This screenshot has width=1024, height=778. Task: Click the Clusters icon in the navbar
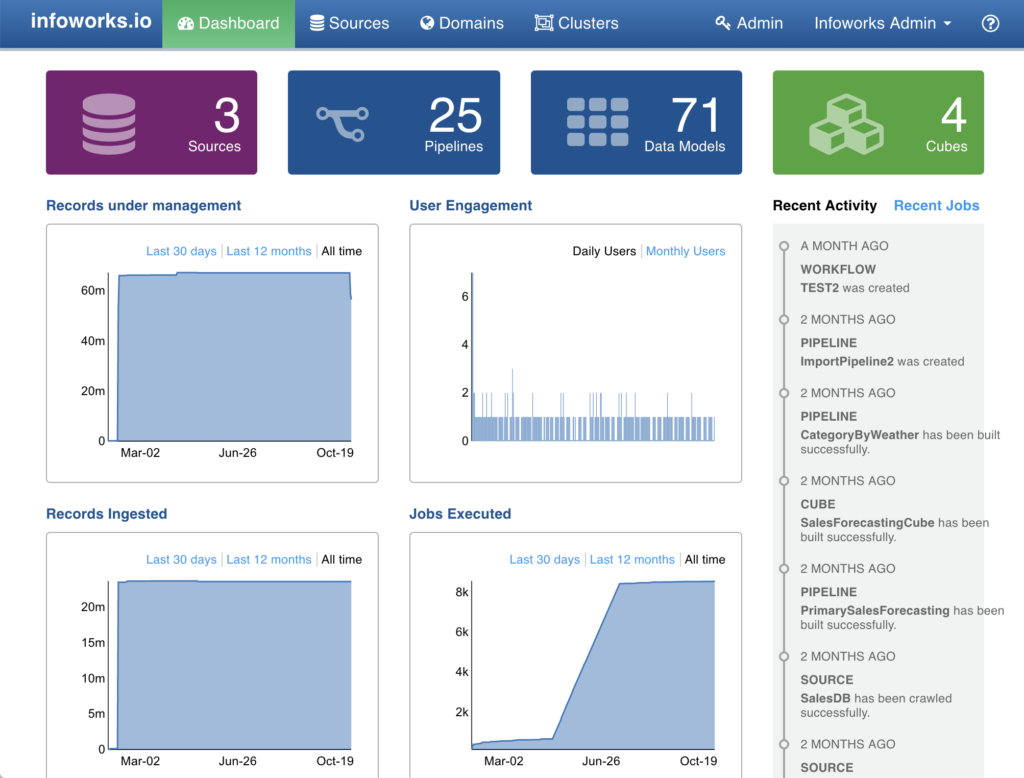544,23
